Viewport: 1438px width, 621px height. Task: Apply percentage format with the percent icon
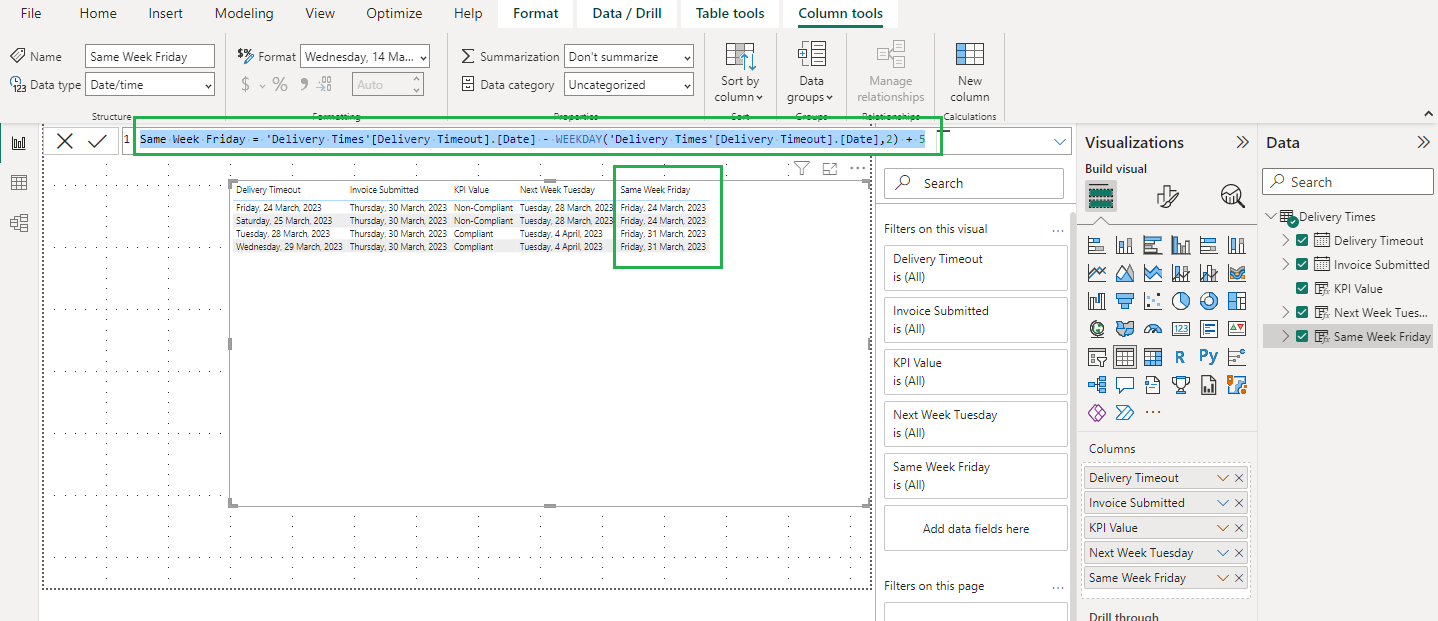click(280, 85)
